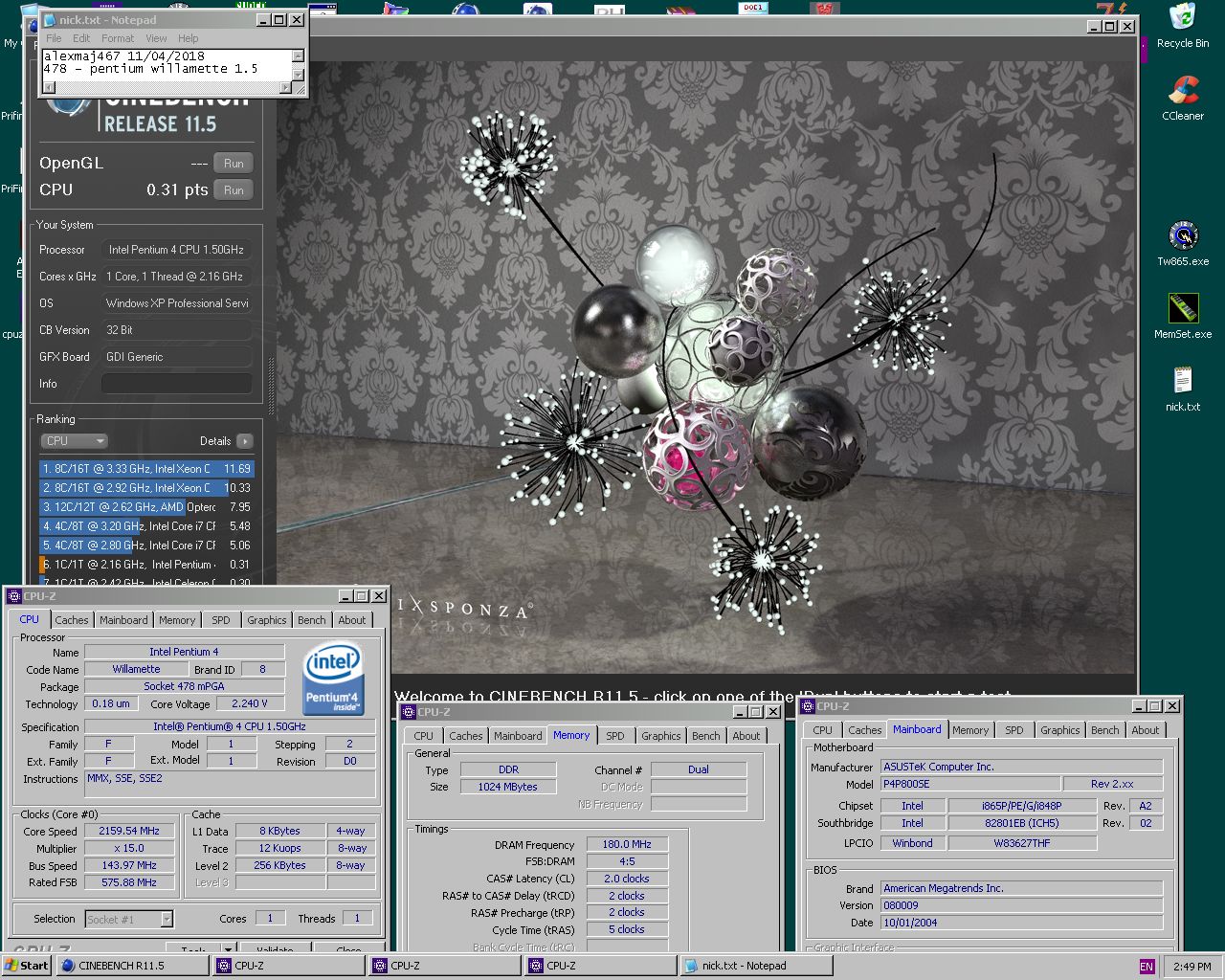Open Bench tab in left CPU-Z window

tap(311, 620)
